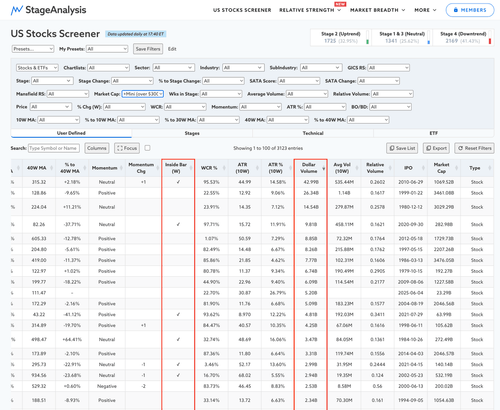Click the Relative Volume column header
This screenshot has width=500, height=410.
coord(375,168)
